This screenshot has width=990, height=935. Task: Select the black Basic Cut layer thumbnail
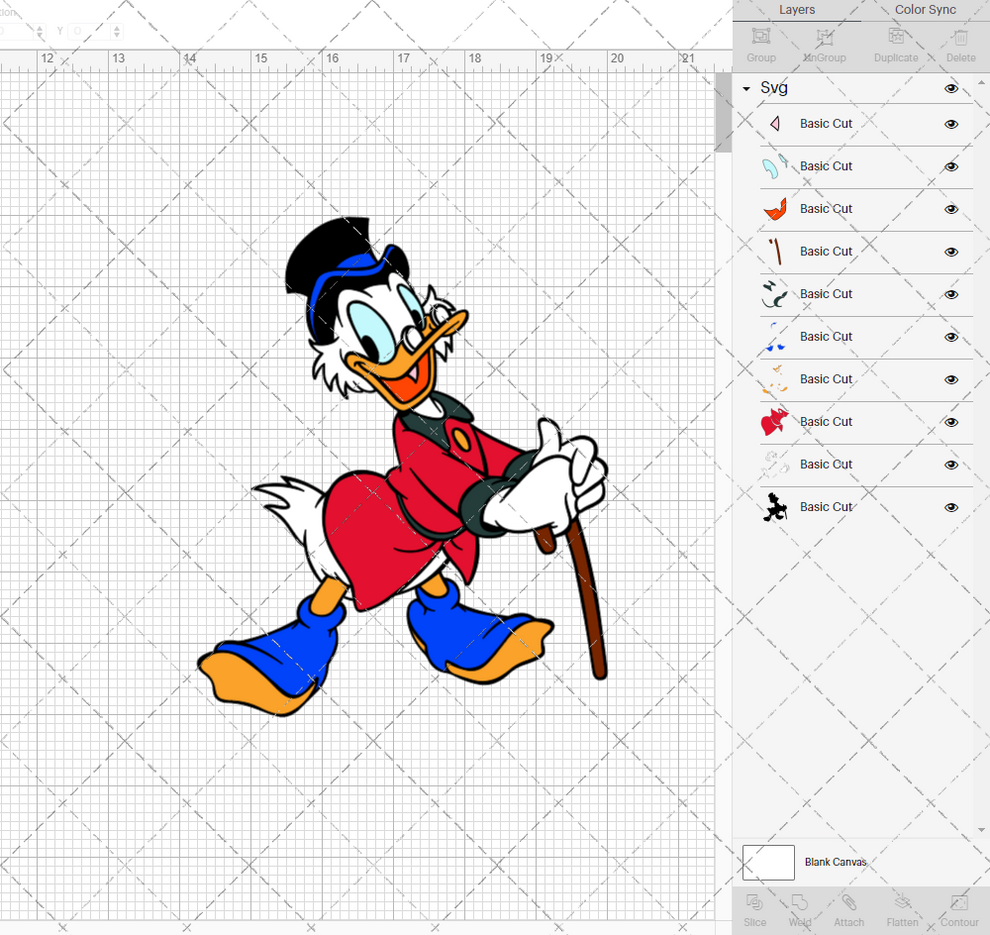click(x=774, y=507)
